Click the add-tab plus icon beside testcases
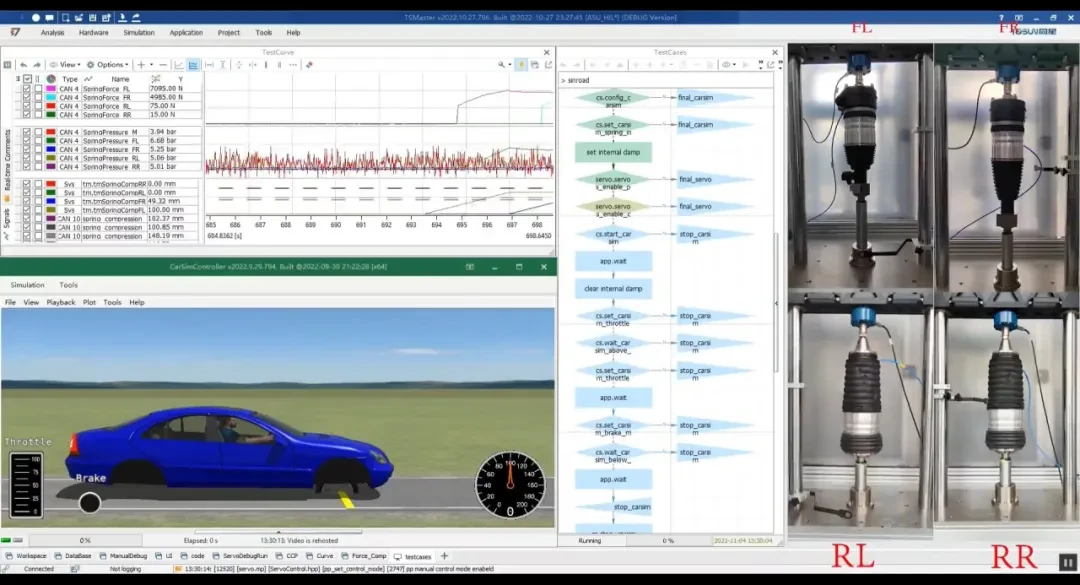The image size is (1080, 585). pyautogui.click(x=444, y=556)
